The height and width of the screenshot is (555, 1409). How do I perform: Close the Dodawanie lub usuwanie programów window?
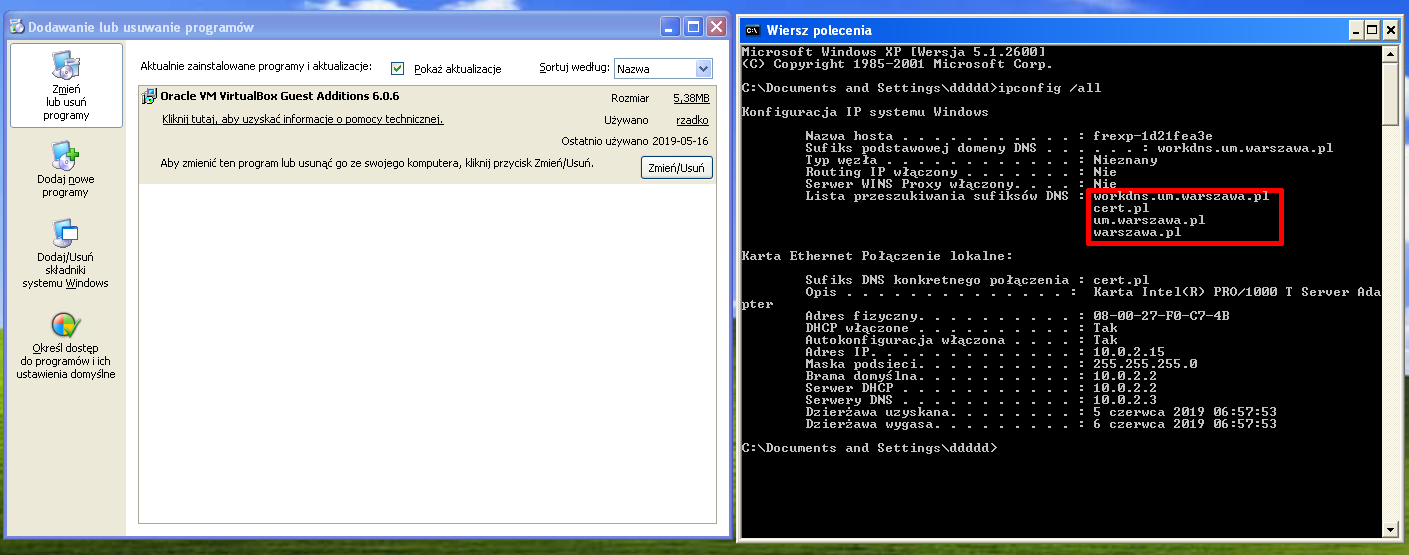pos(716,27)
